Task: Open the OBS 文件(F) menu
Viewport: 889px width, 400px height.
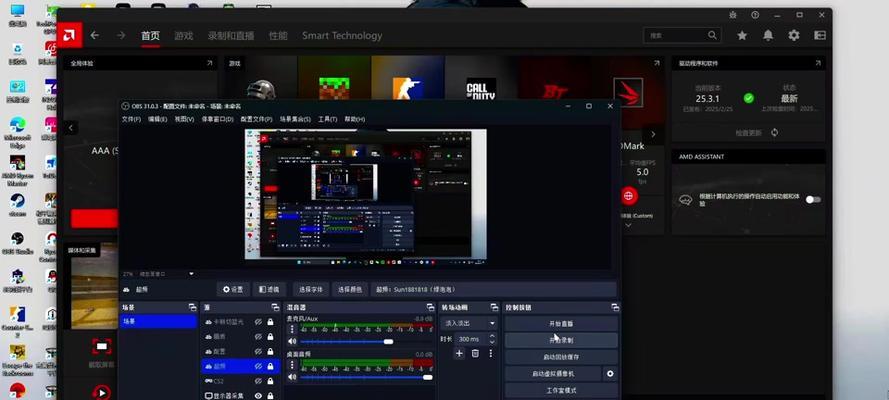Action: 131,120
